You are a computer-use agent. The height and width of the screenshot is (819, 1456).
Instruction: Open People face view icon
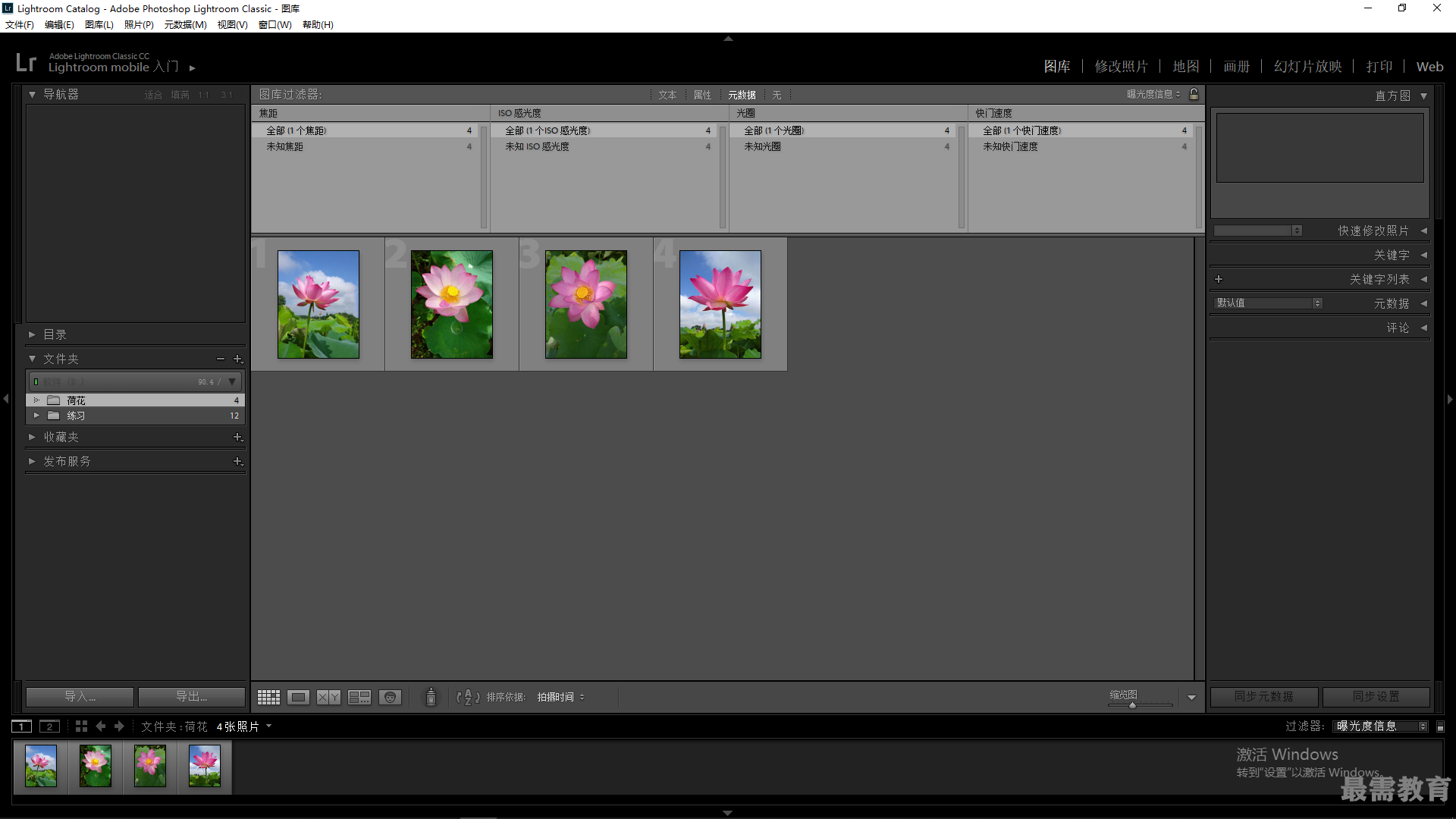[x=390, y=697]
